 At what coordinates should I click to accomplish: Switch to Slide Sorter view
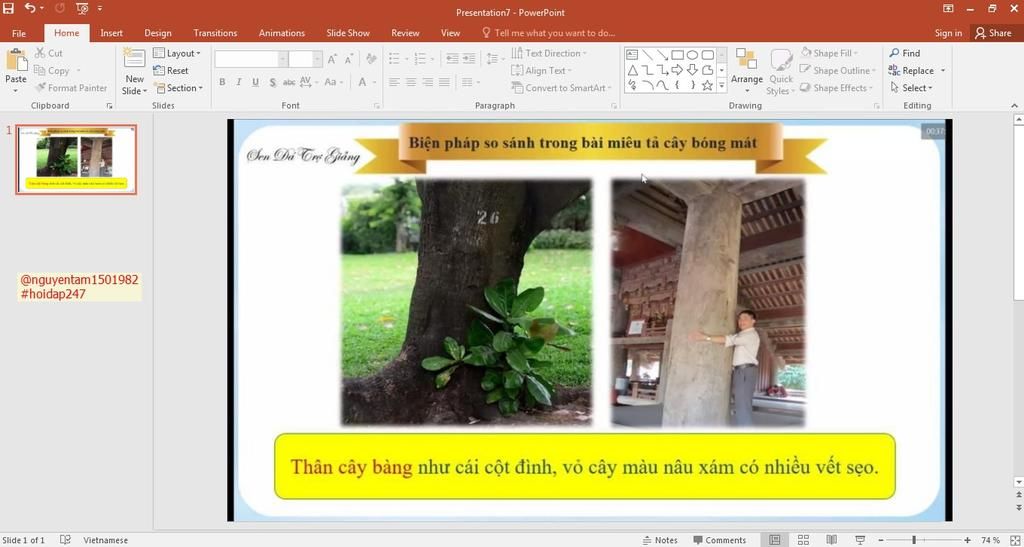[803, 540]
